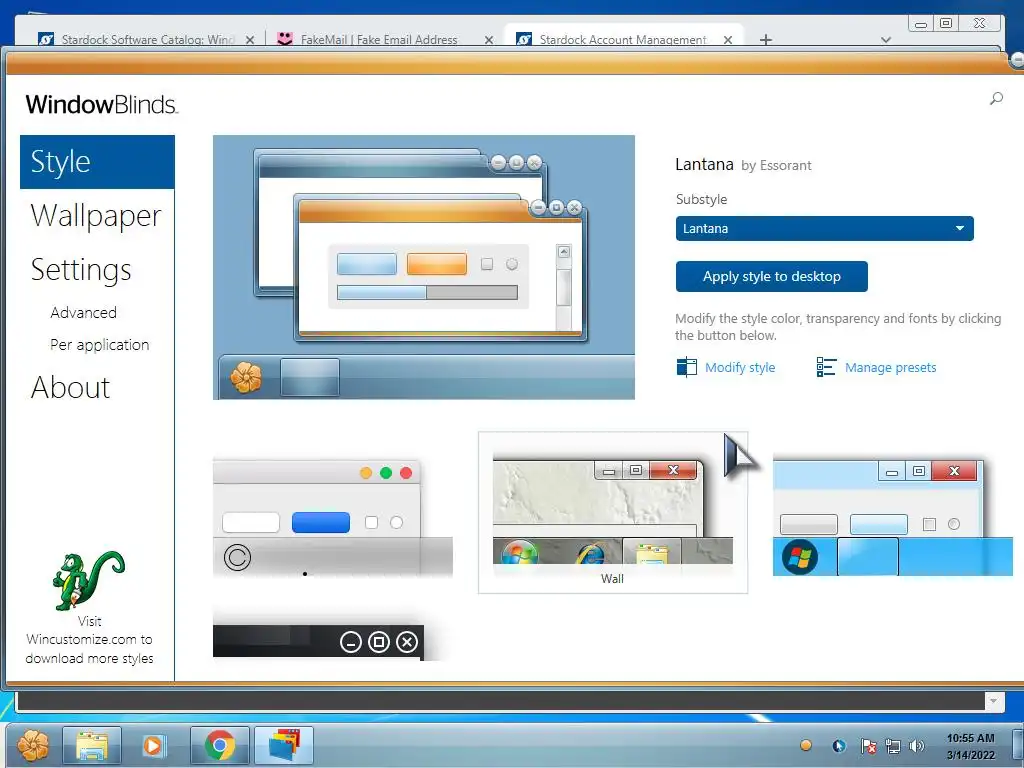The image size is (1024, 768).
Task: Open the Lantana substyle dropdown
Action: [x=824, y=229]
